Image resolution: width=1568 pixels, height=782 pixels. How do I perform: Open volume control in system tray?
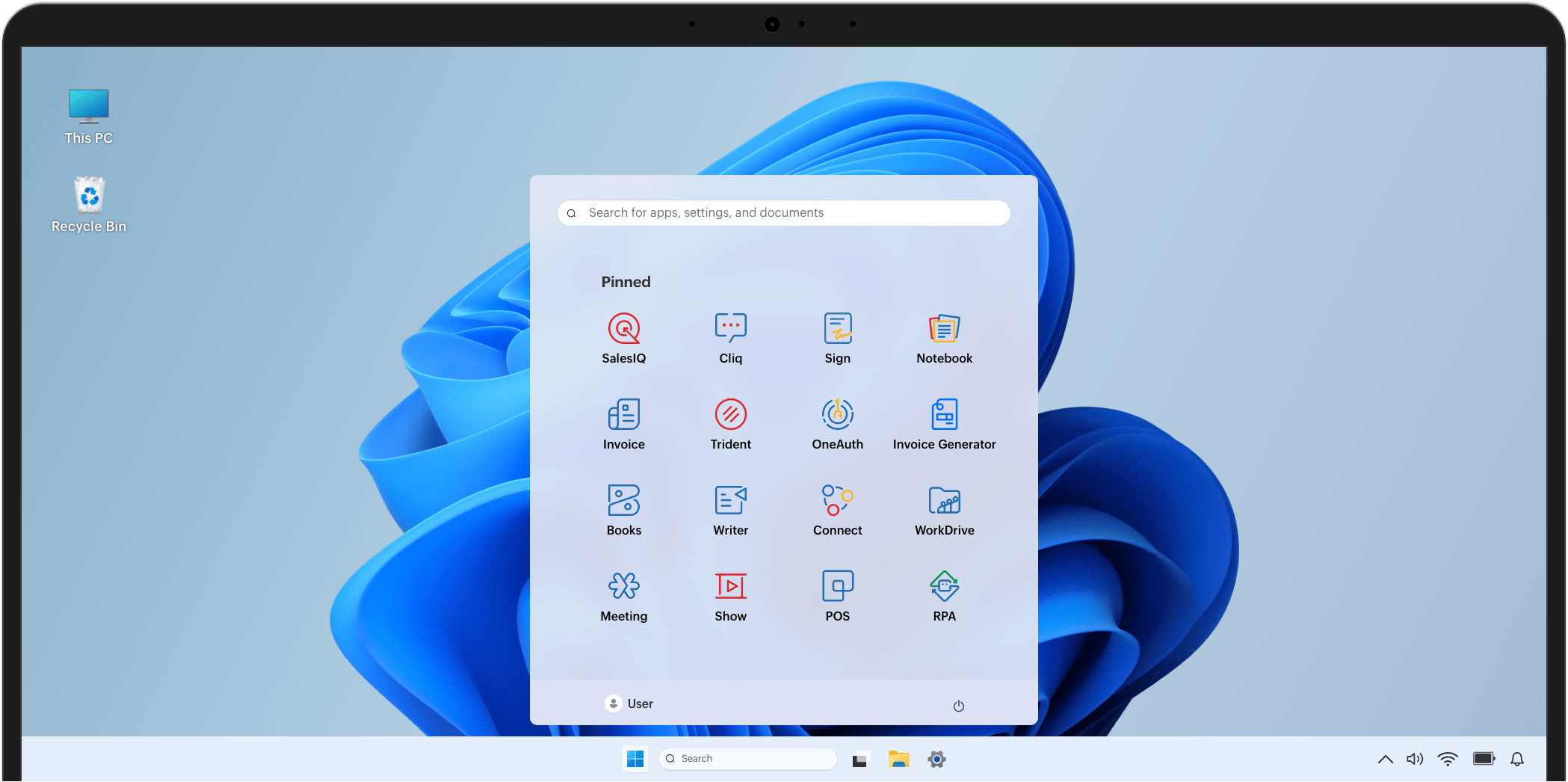click(1415, 760)
